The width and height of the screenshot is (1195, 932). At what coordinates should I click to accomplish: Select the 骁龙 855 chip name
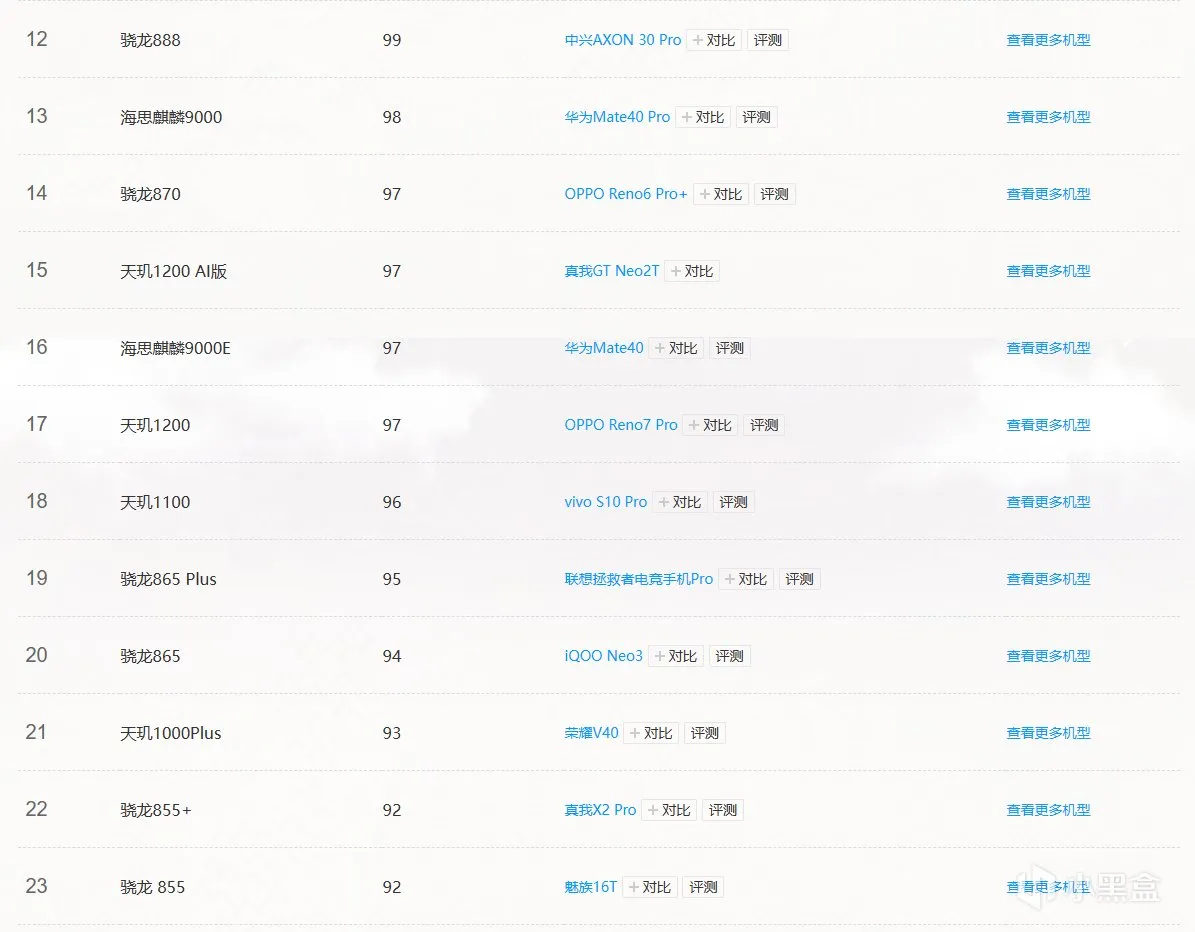(152, 887)
